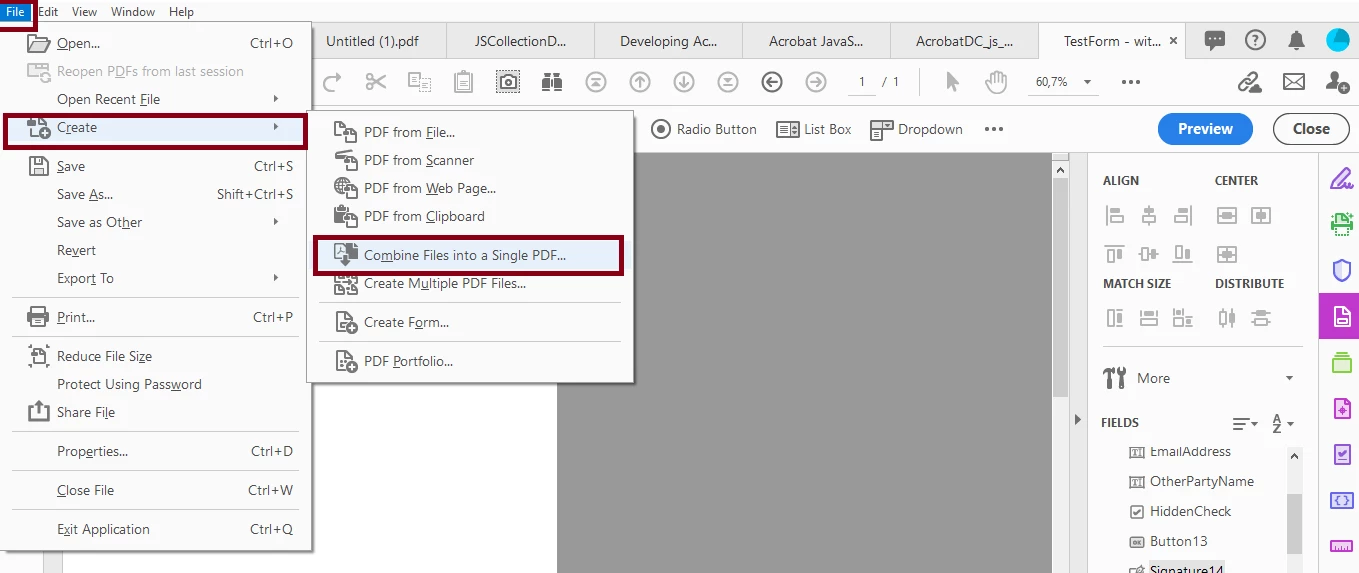Click the Snapshot camera tool icon
Viewport: 1359px width, 573px height.
pyautogui.click(x=508, y=82)
